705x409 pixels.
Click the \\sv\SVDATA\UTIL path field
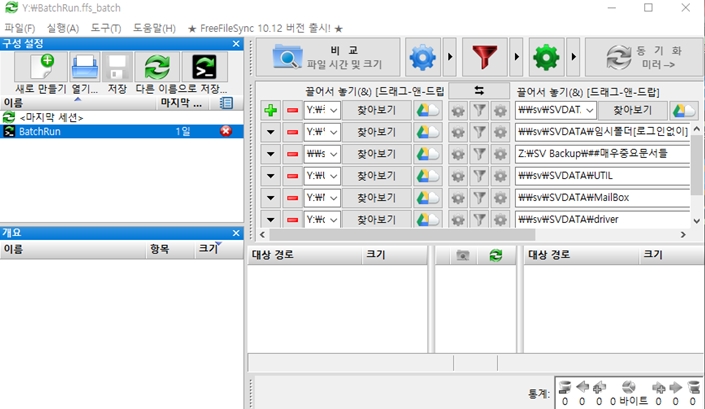point(602,176)
